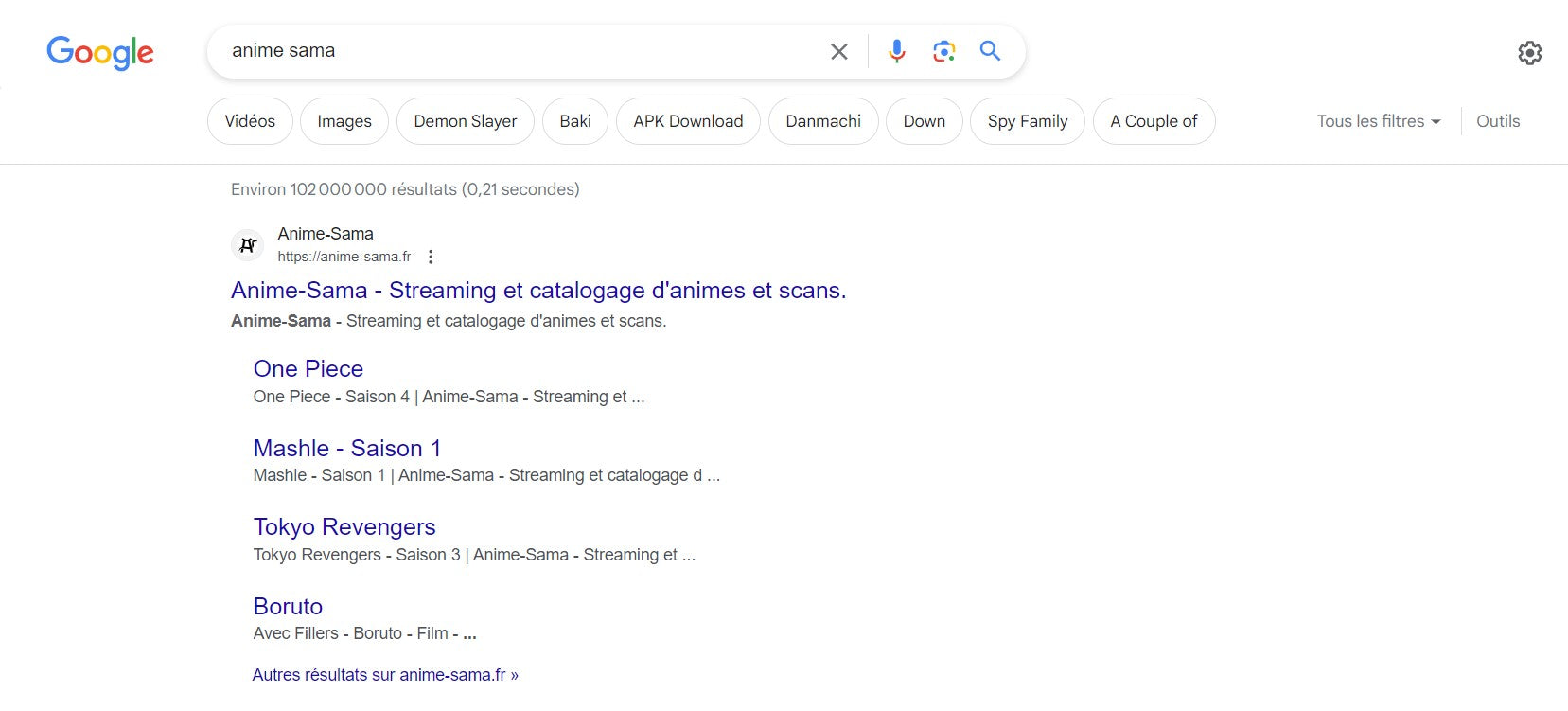1568x711 pixels.
Task: Click the 'Anime-Sama' site name above URL
Action: tap(326, 234)
